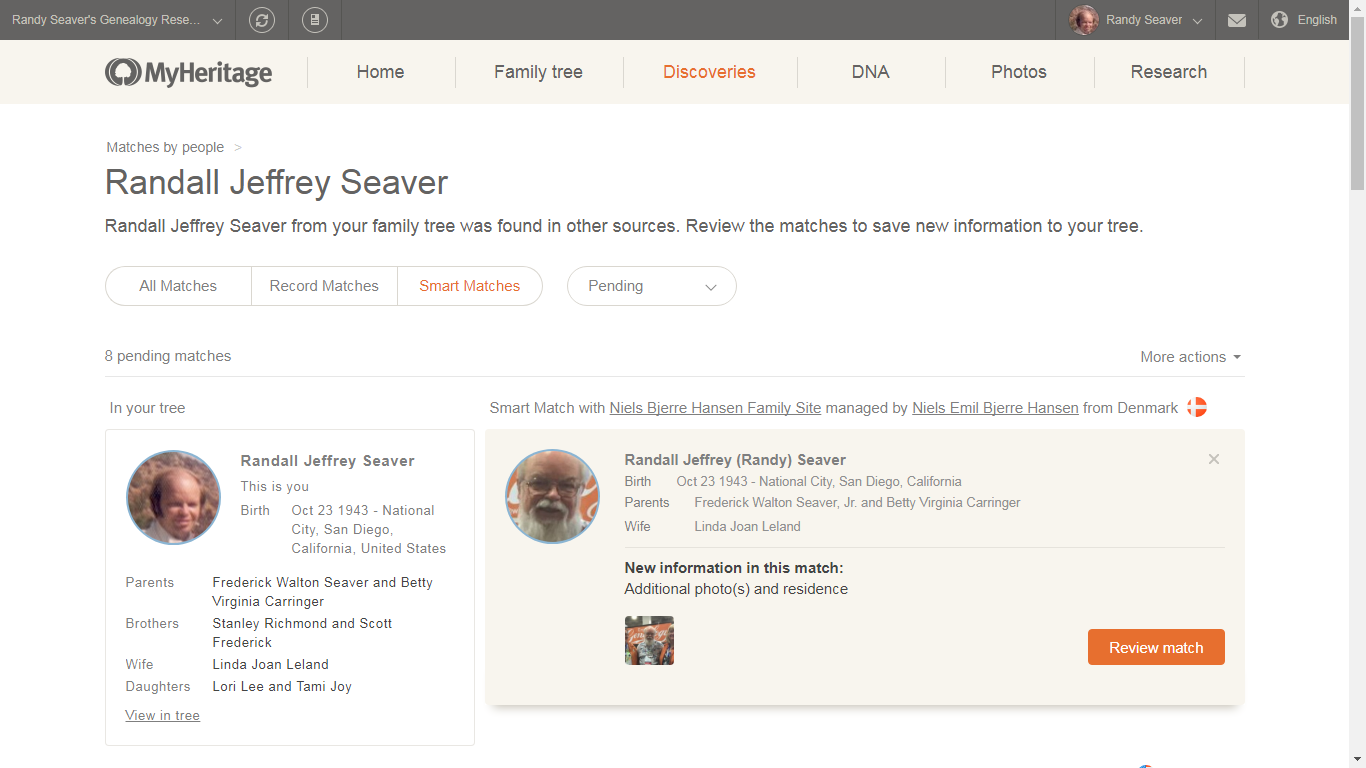The width and height of the screenshot is (1366, 768).
Task: Click the Denmark flag icon
Action: click(1196, 407)
